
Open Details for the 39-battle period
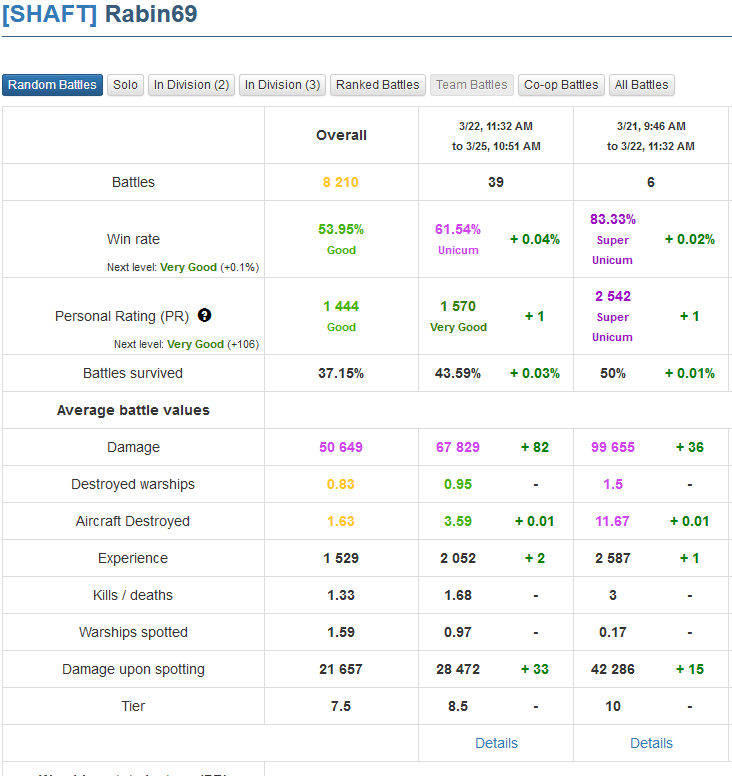tap(496, 743)
